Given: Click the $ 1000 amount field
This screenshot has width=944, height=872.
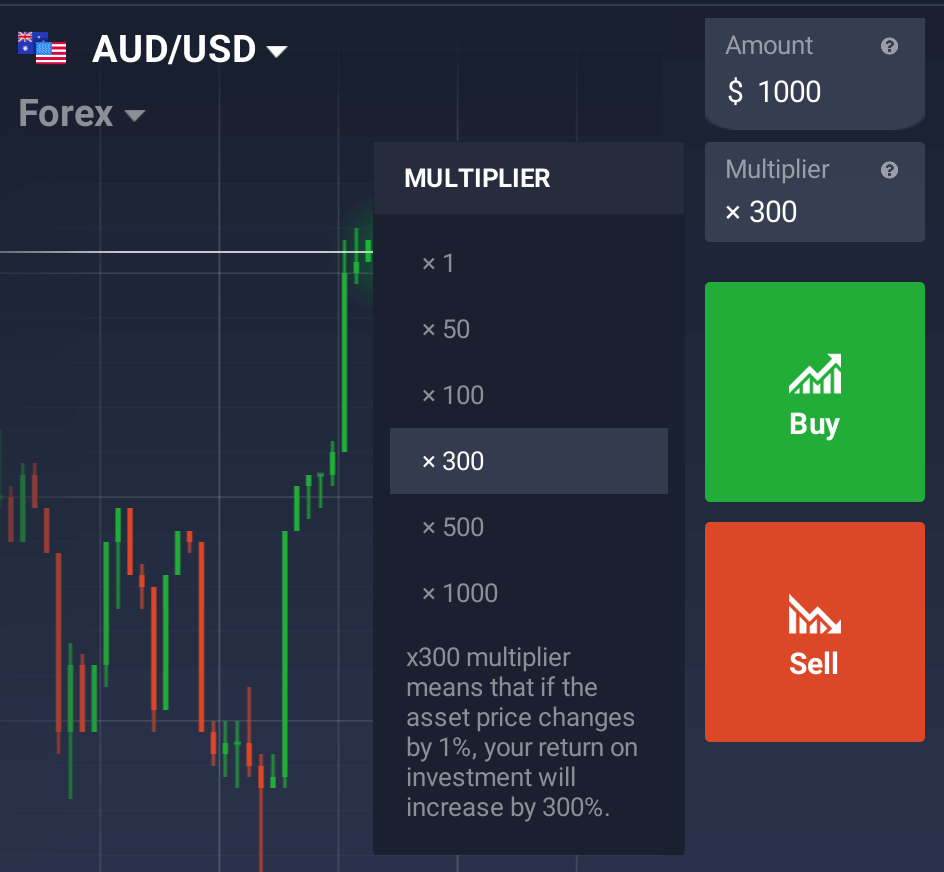Looking at the screenshot, I should 815,73.
